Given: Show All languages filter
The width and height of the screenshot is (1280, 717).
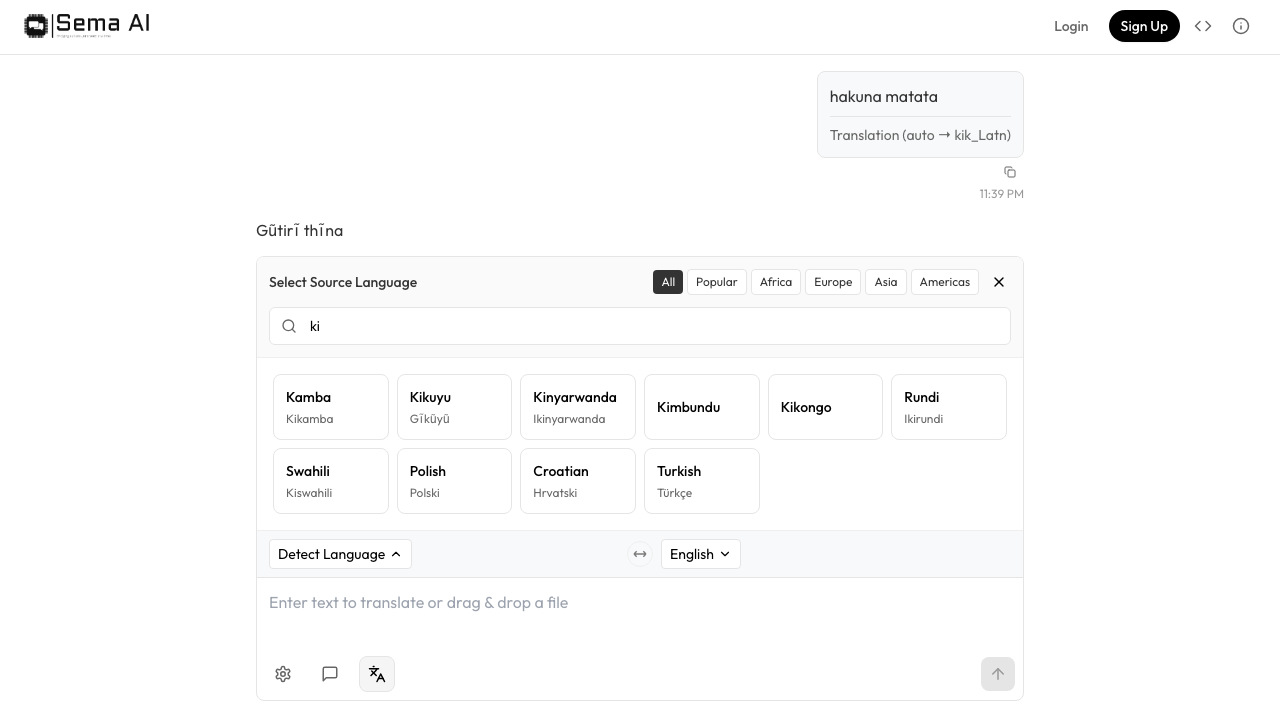Looking at the screenshot, I should click(668, 282).
